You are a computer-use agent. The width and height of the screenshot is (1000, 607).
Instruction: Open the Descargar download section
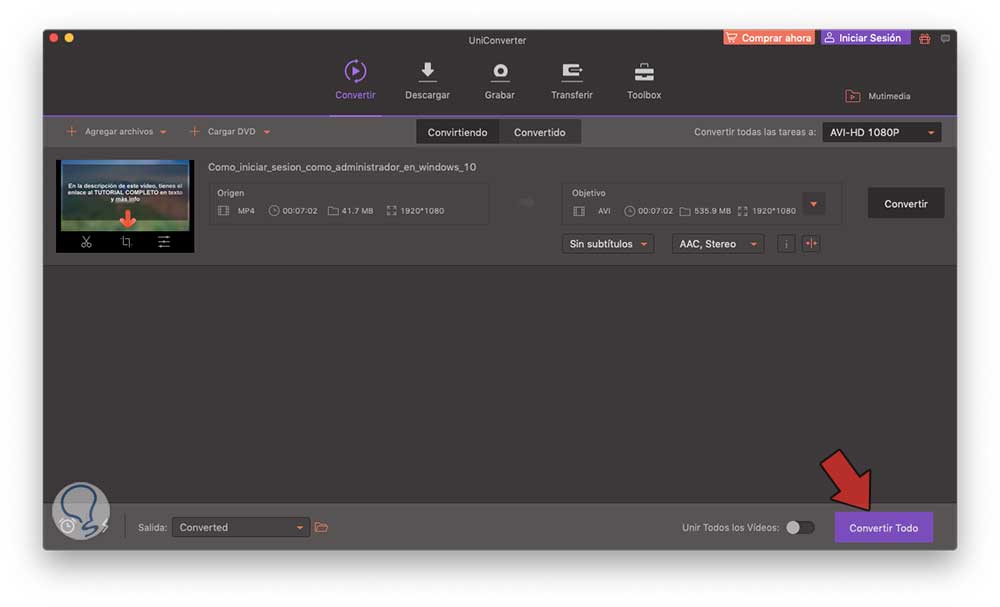pyautogui.click(x=427, y=81)
